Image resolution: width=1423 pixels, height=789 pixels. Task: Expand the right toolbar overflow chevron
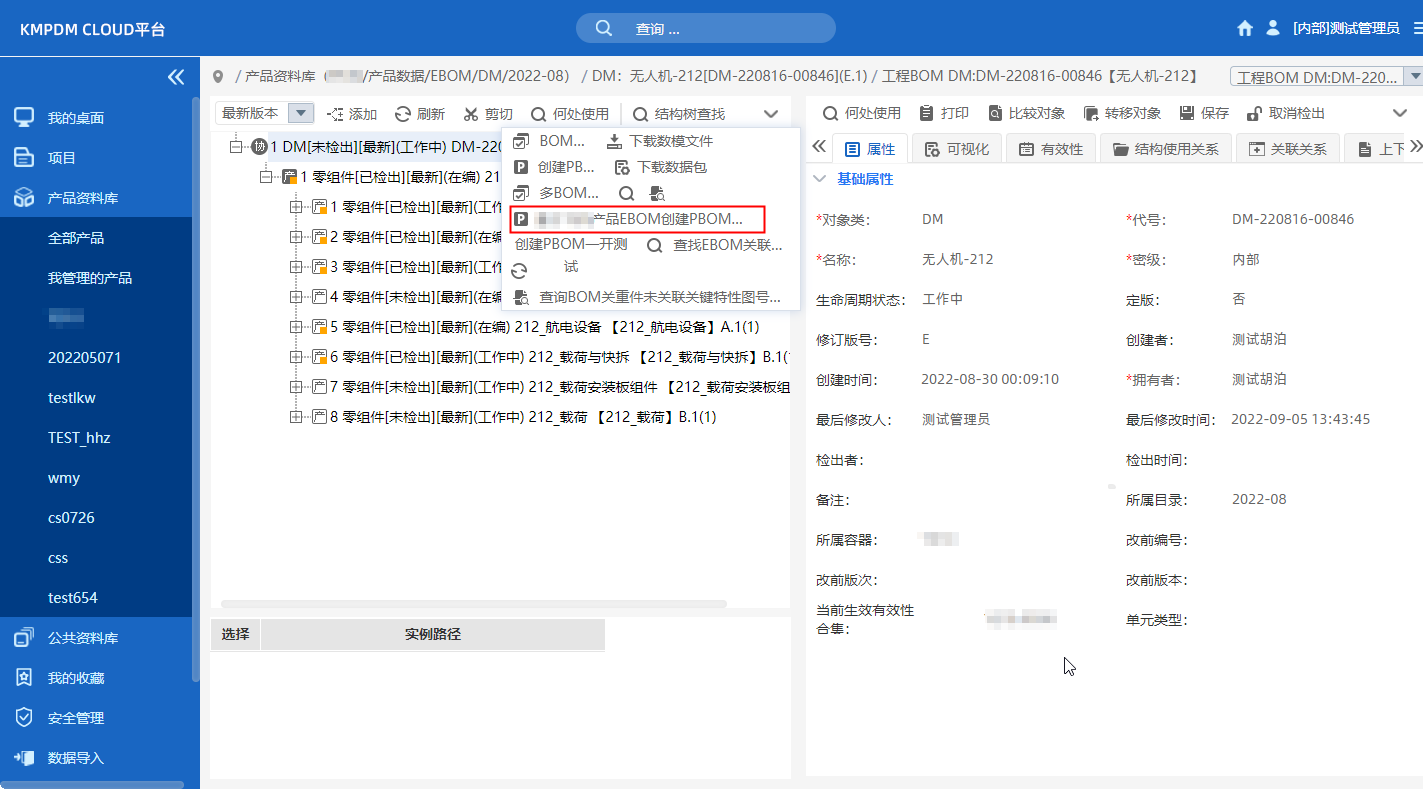tap(1399, 113)
